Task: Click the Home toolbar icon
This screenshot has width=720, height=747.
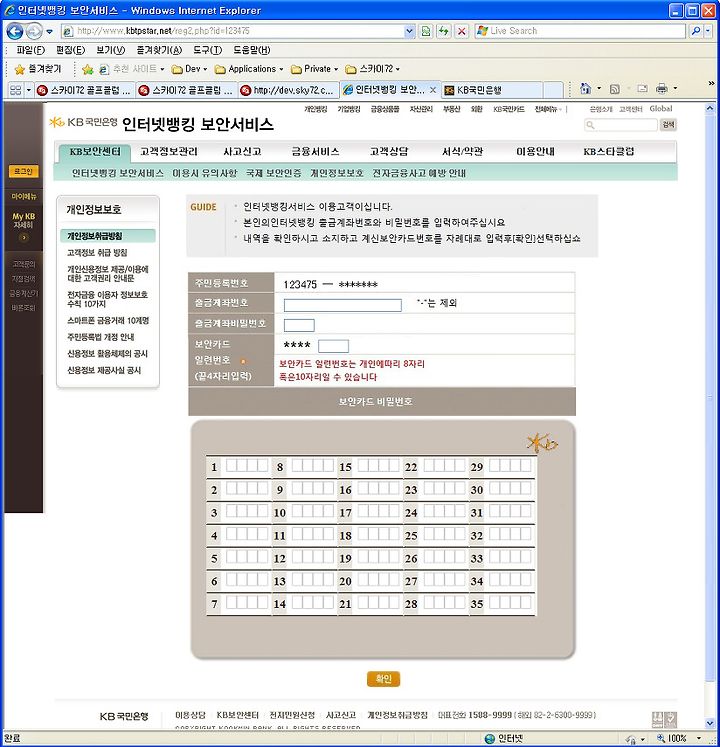Action: pyautogui.click(x=586, y=89)
